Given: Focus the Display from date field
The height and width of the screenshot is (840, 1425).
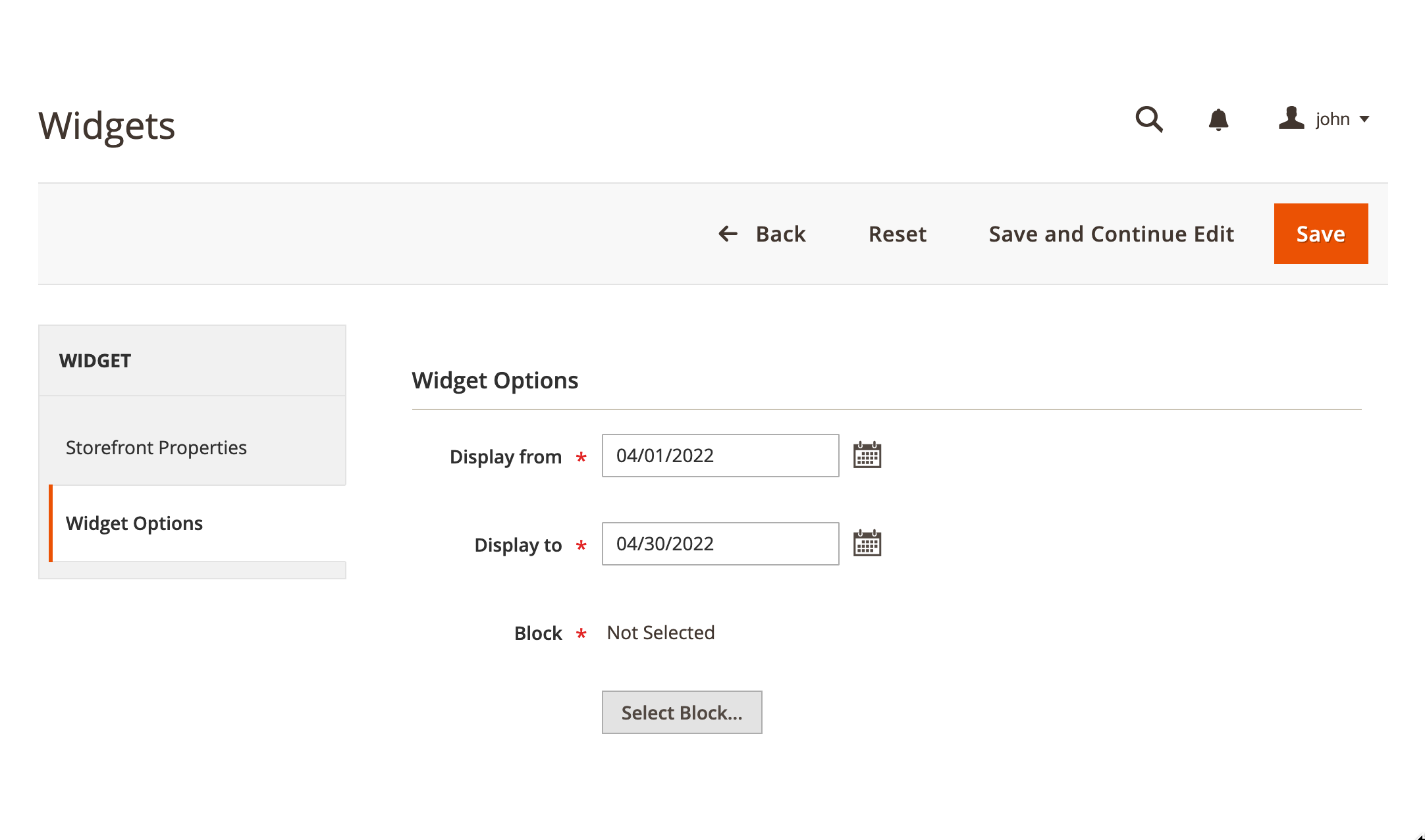Looking at the screenshot, I should tap(720, 456).
